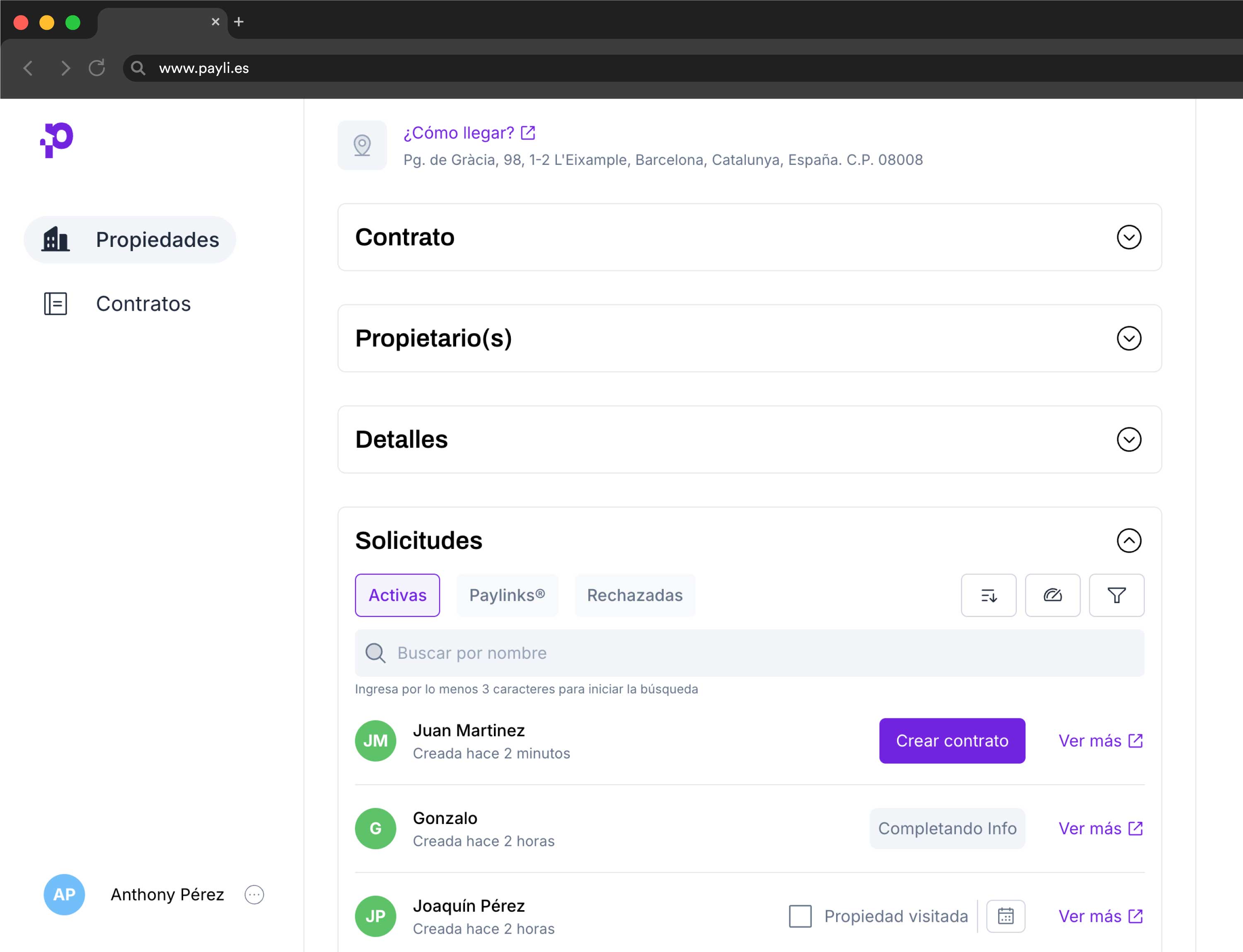Switch to the Rechazadas tab
This screenshot has width=1243, height=952.
click(634, 595)
